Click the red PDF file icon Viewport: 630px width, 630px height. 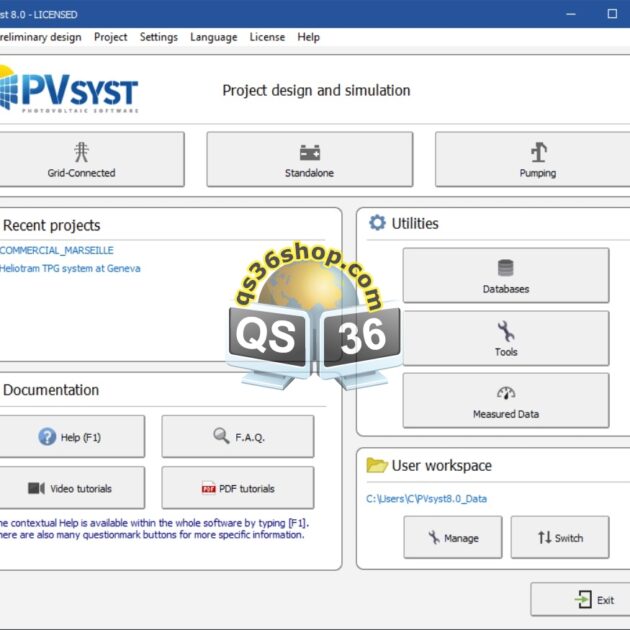tap(209, 488)
